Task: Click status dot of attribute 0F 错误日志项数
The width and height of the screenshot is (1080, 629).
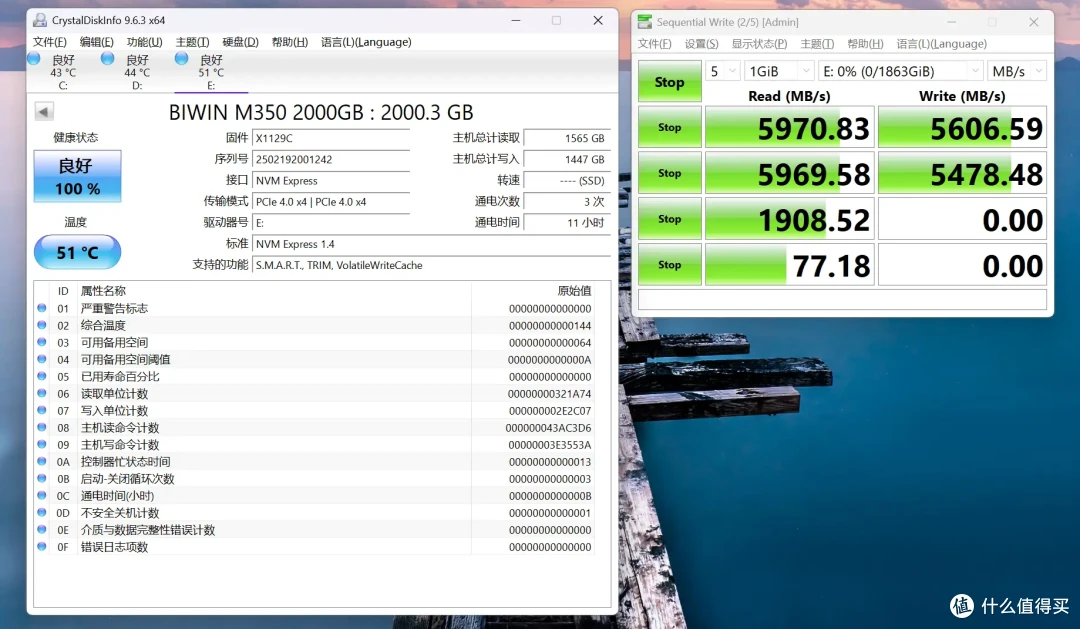Action: (42, 546)
